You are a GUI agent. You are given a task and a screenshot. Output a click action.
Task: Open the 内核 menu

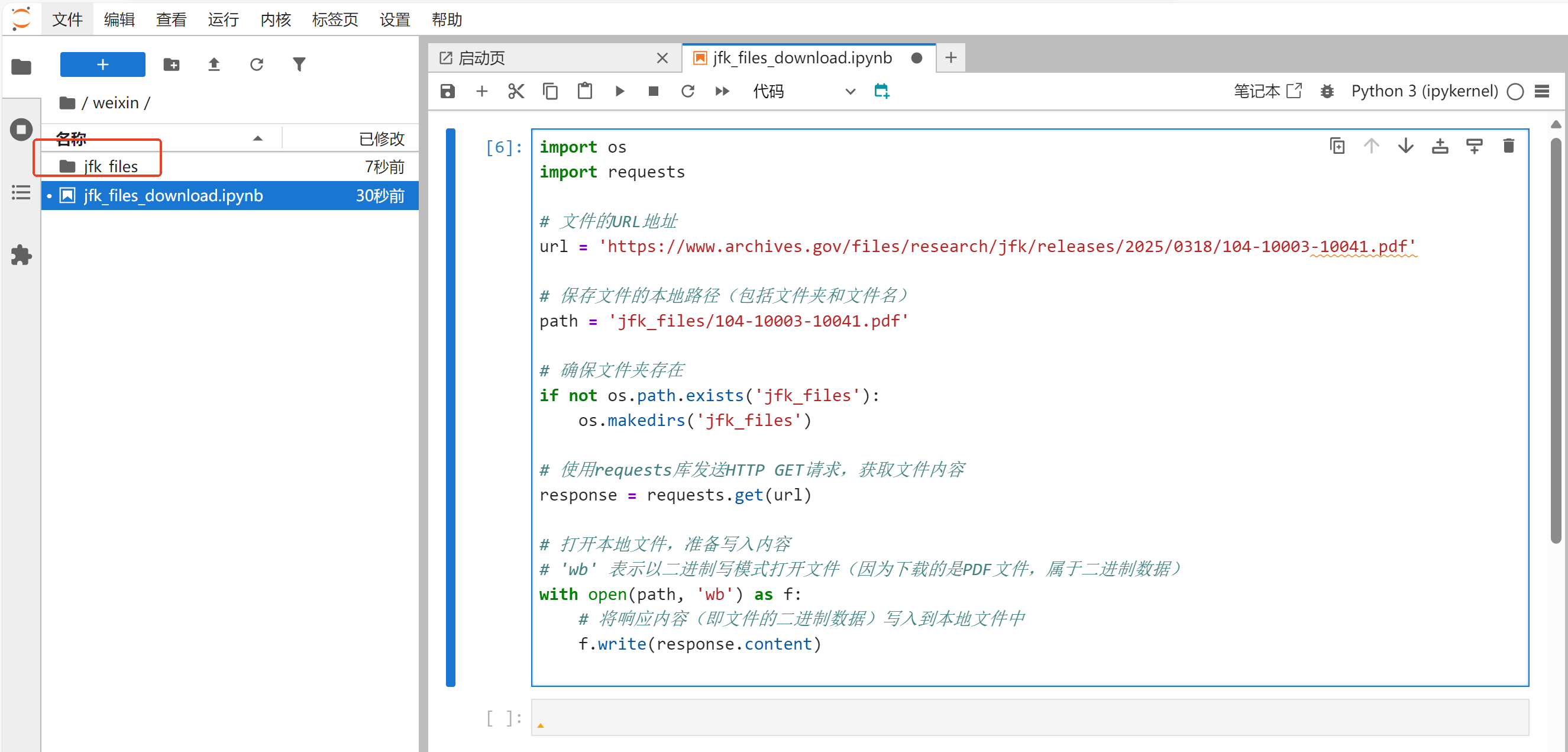point(275,20)
